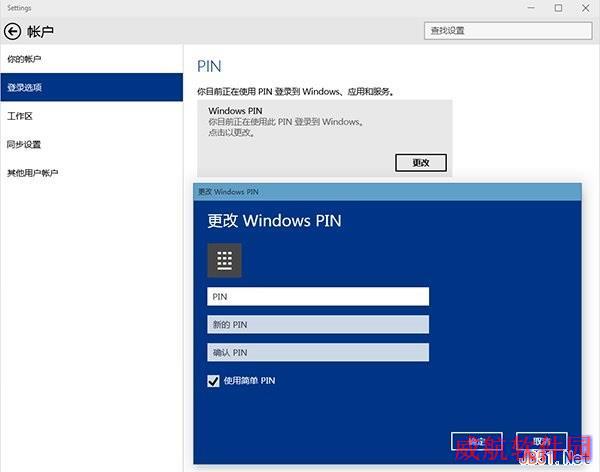600x472 pixels.
Task: Open 工作区 settings section
Action: pos(91,116)
